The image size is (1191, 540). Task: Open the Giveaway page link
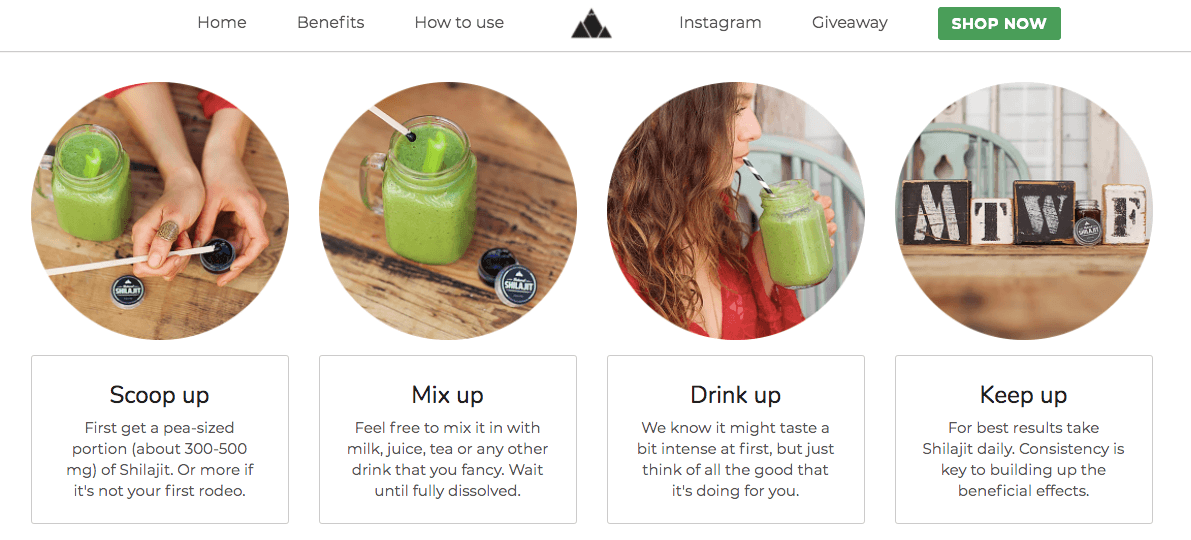[849, 23]
